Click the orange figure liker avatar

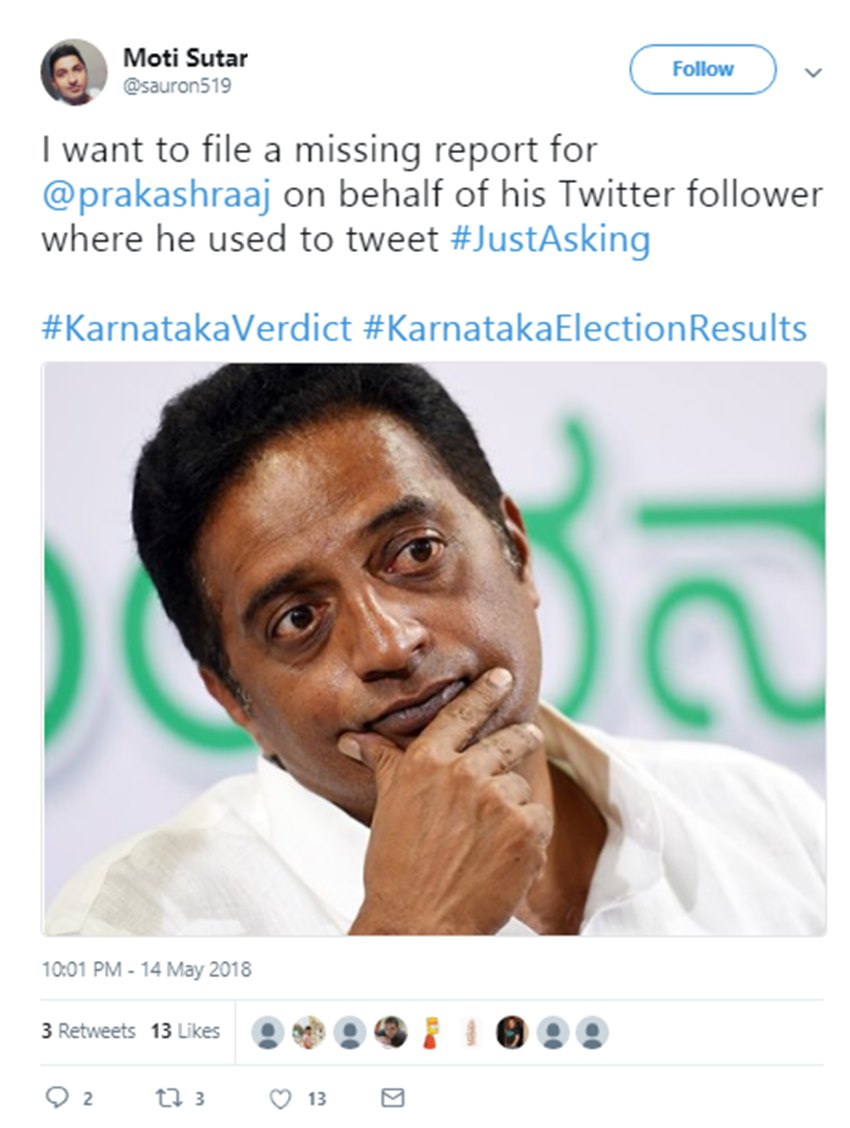[x=430, y=1032]
